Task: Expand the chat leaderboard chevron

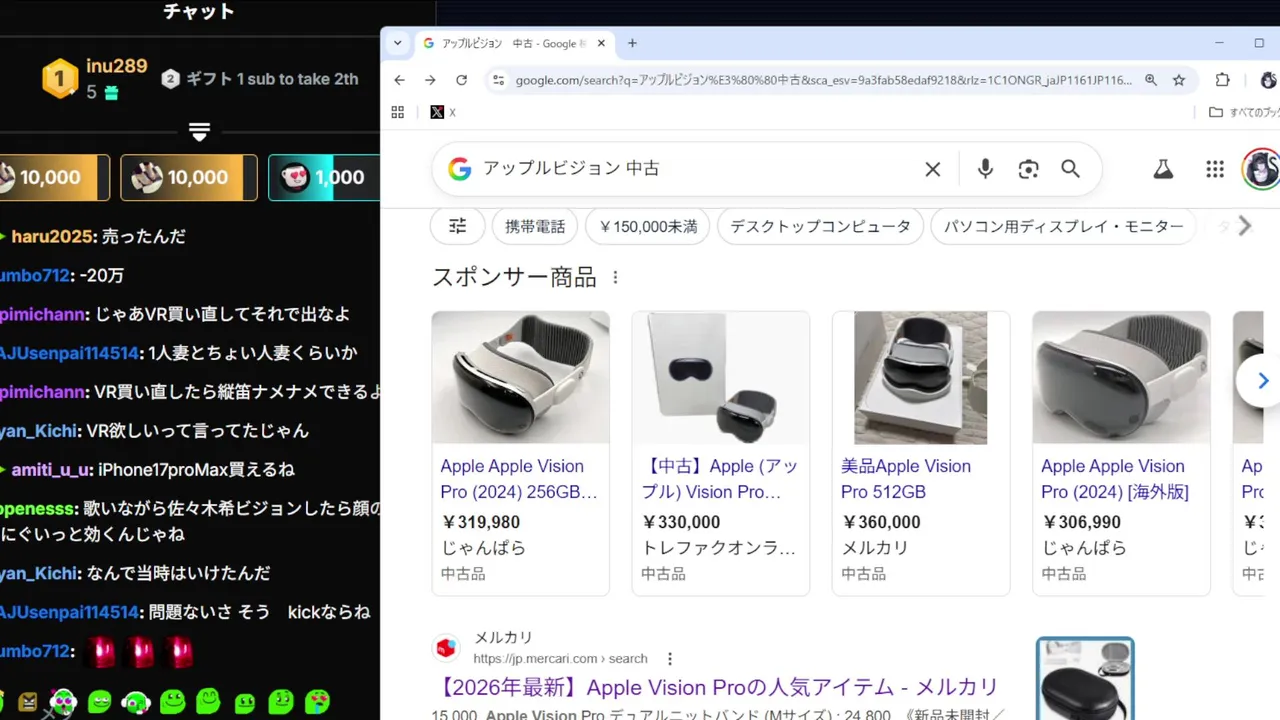Action: pyautogui.click(x=199, y=132)
